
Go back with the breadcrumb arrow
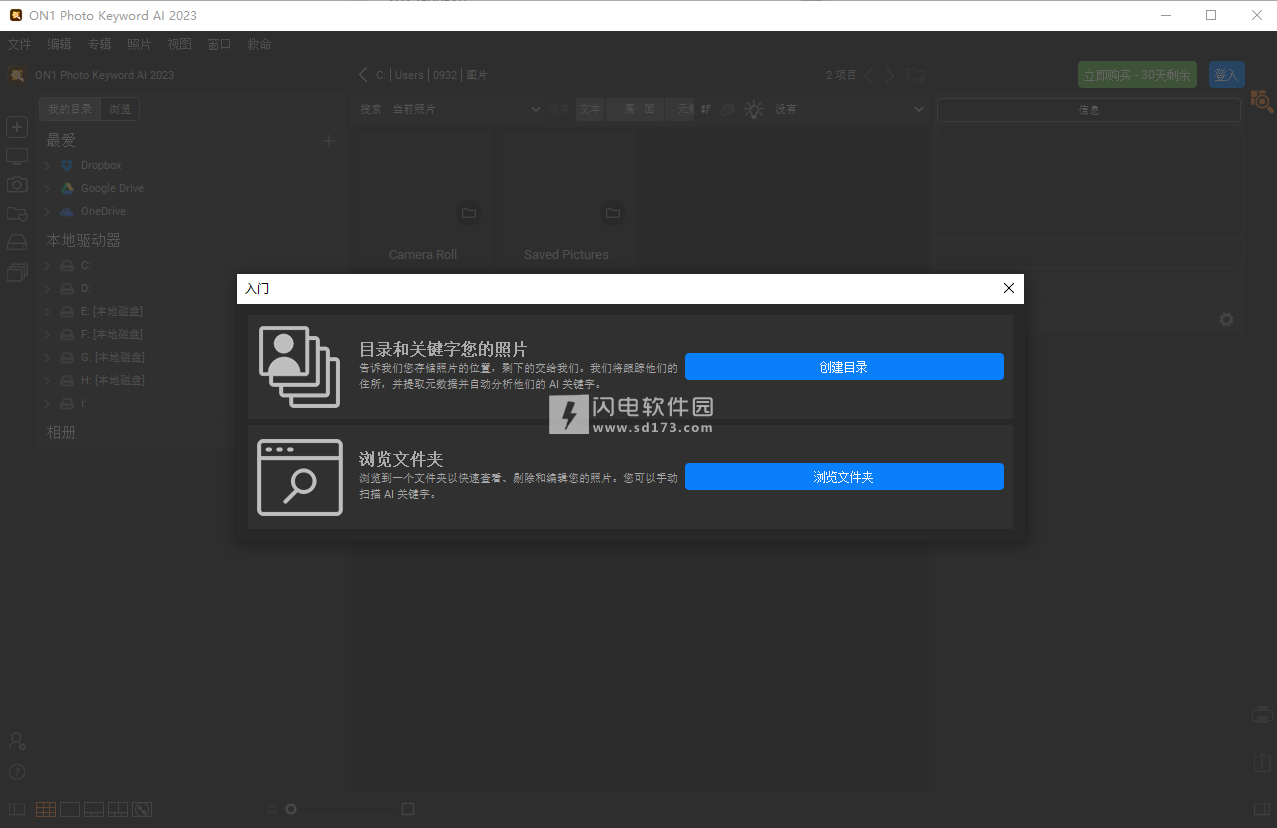click(363, 75)
